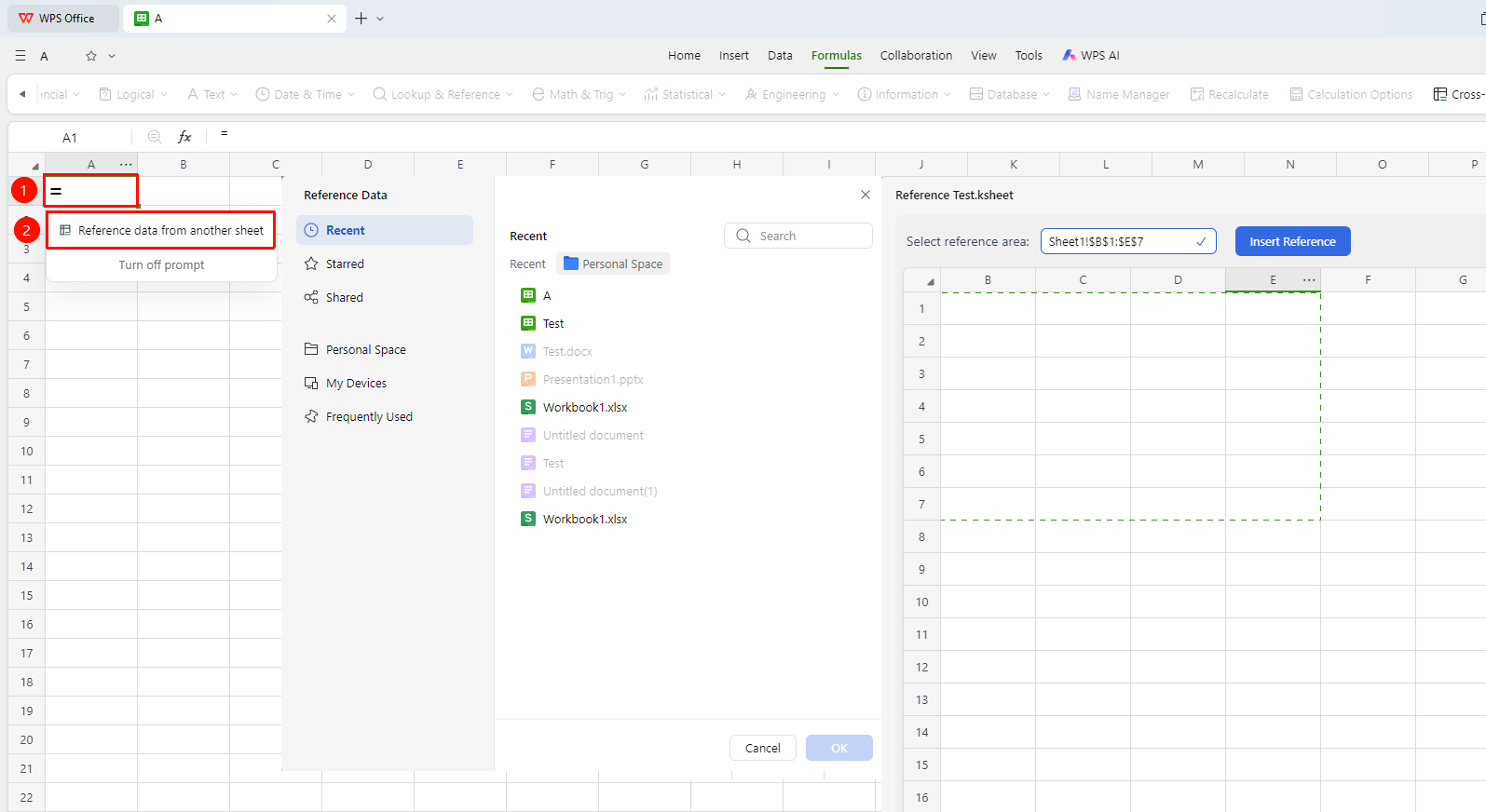
Task: Click Recalculate in the ribbon
Action: pos(1229,94)
